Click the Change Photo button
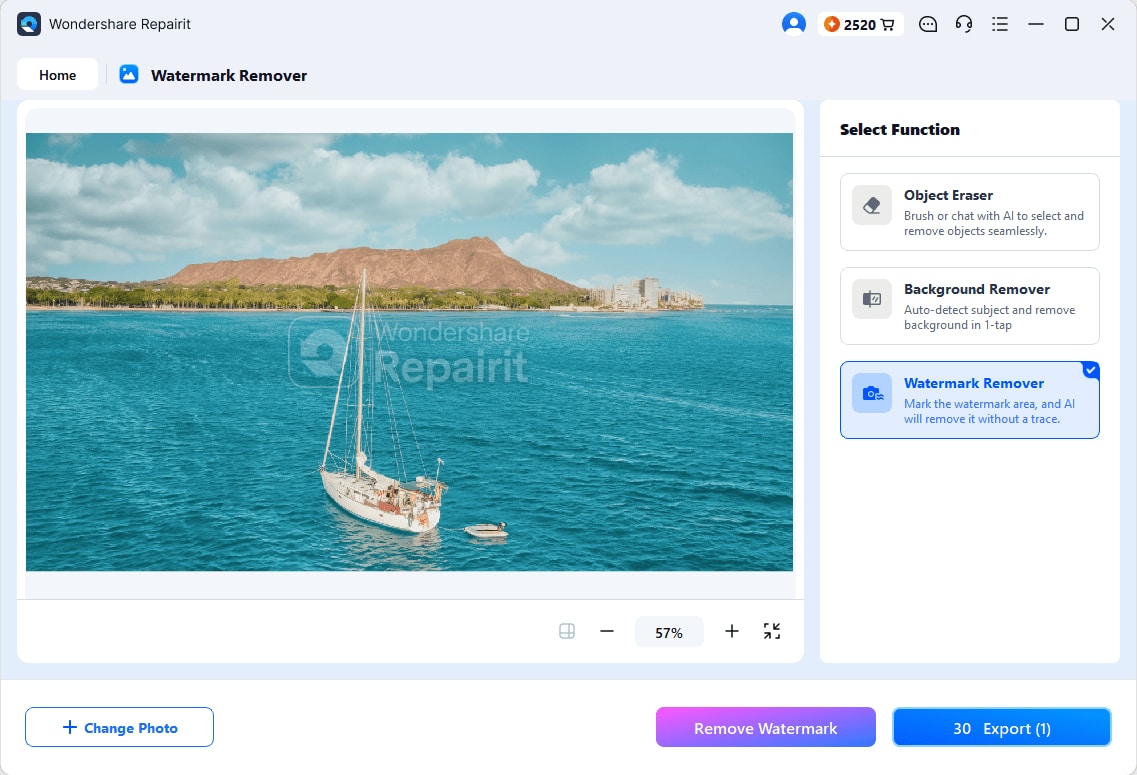1137x775 pixels. (119, 727)
